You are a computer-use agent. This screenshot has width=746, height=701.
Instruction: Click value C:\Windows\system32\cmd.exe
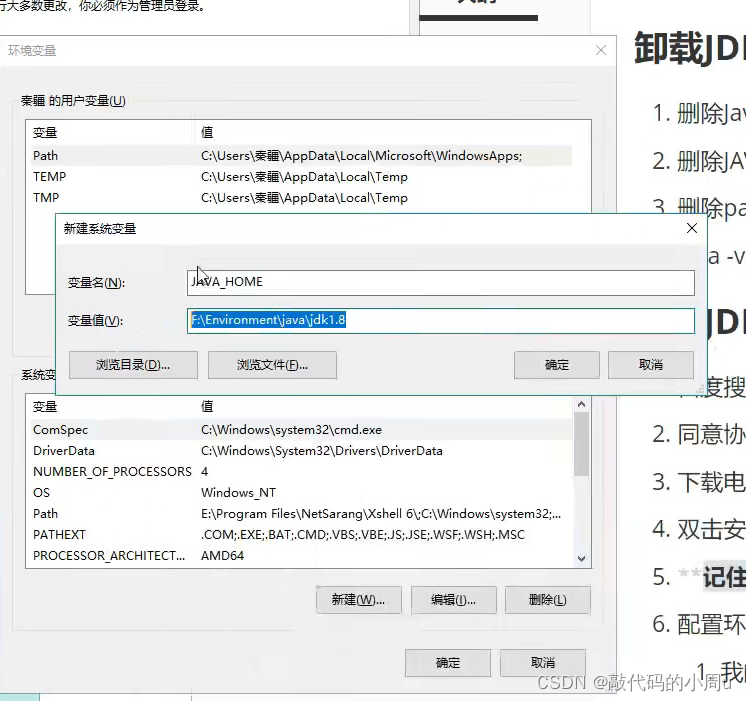pyautogui.click(x=291, y=430)
